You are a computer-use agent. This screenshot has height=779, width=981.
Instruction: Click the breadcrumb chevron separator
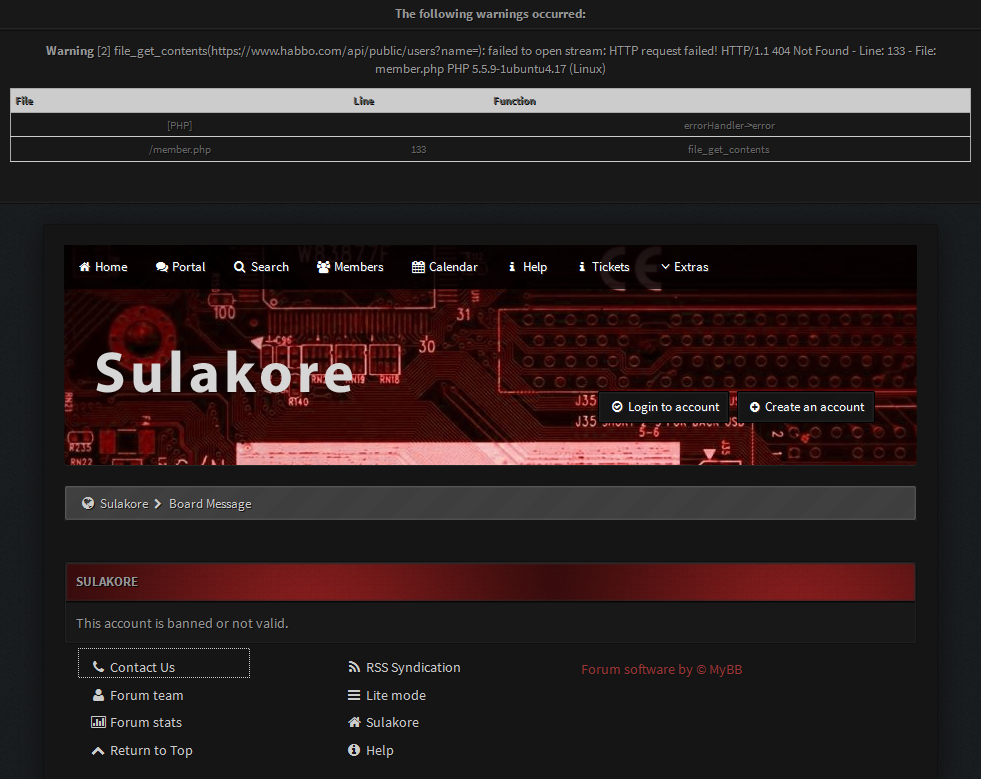[x=158, y=504]
